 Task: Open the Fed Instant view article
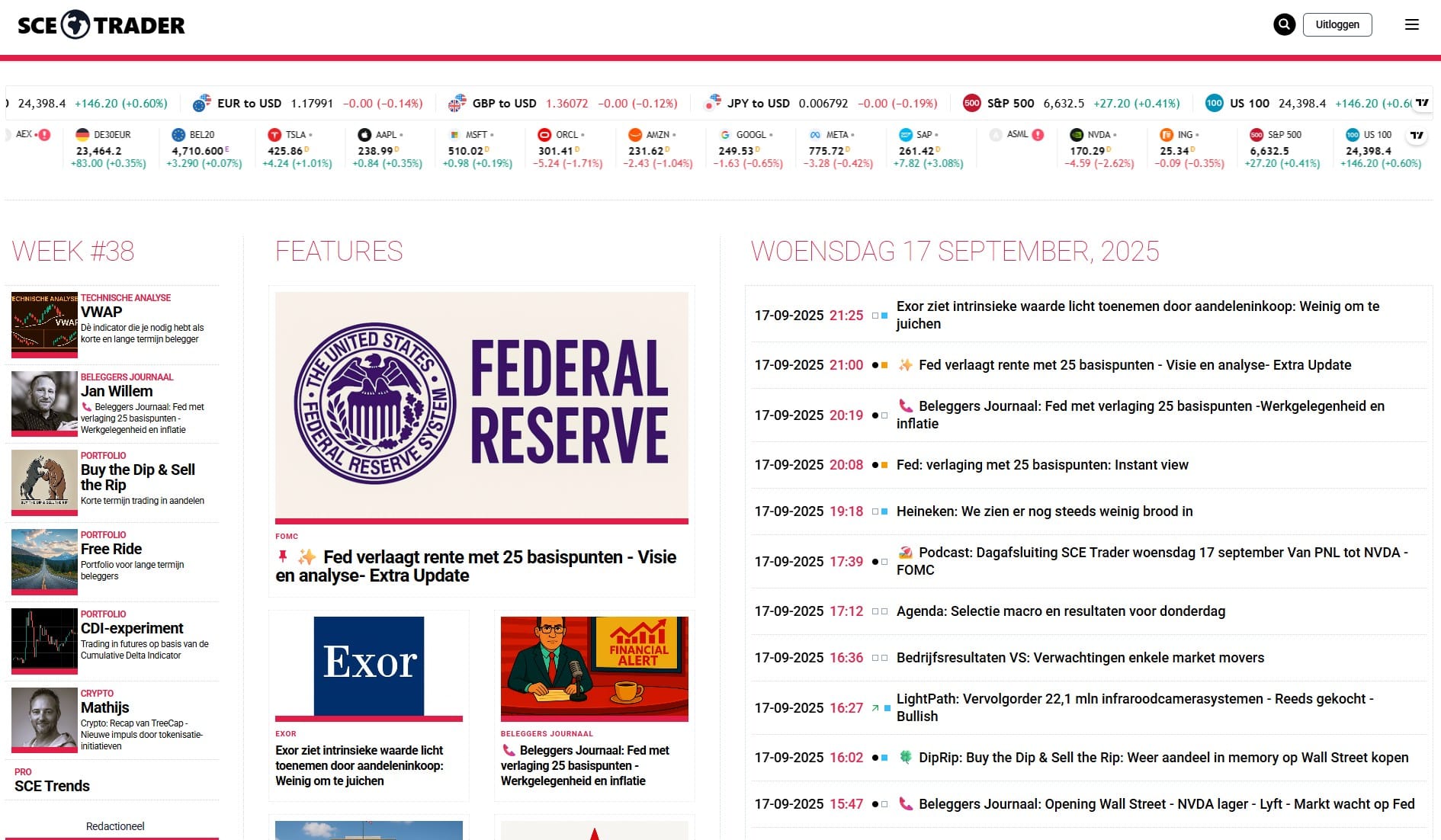1042,465
